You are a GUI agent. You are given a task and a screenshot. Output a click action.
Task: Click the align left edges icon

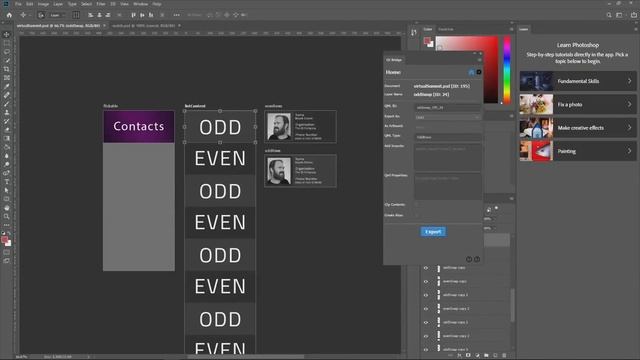point(91,15)
